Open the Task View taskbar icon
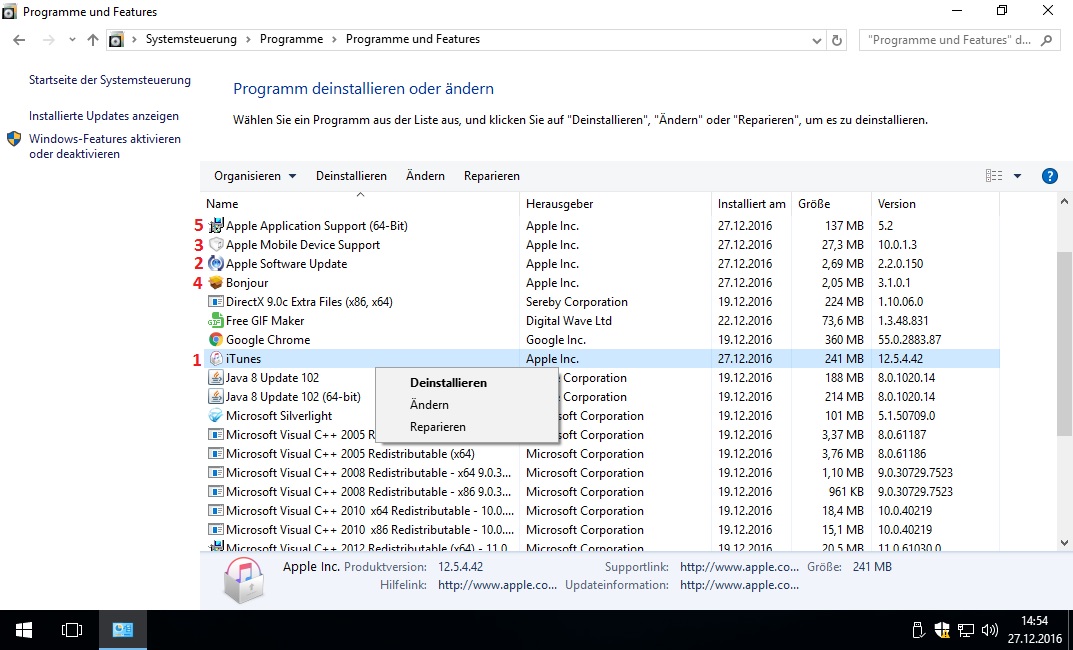This screenshot has height=650, width=1073. 72,629
